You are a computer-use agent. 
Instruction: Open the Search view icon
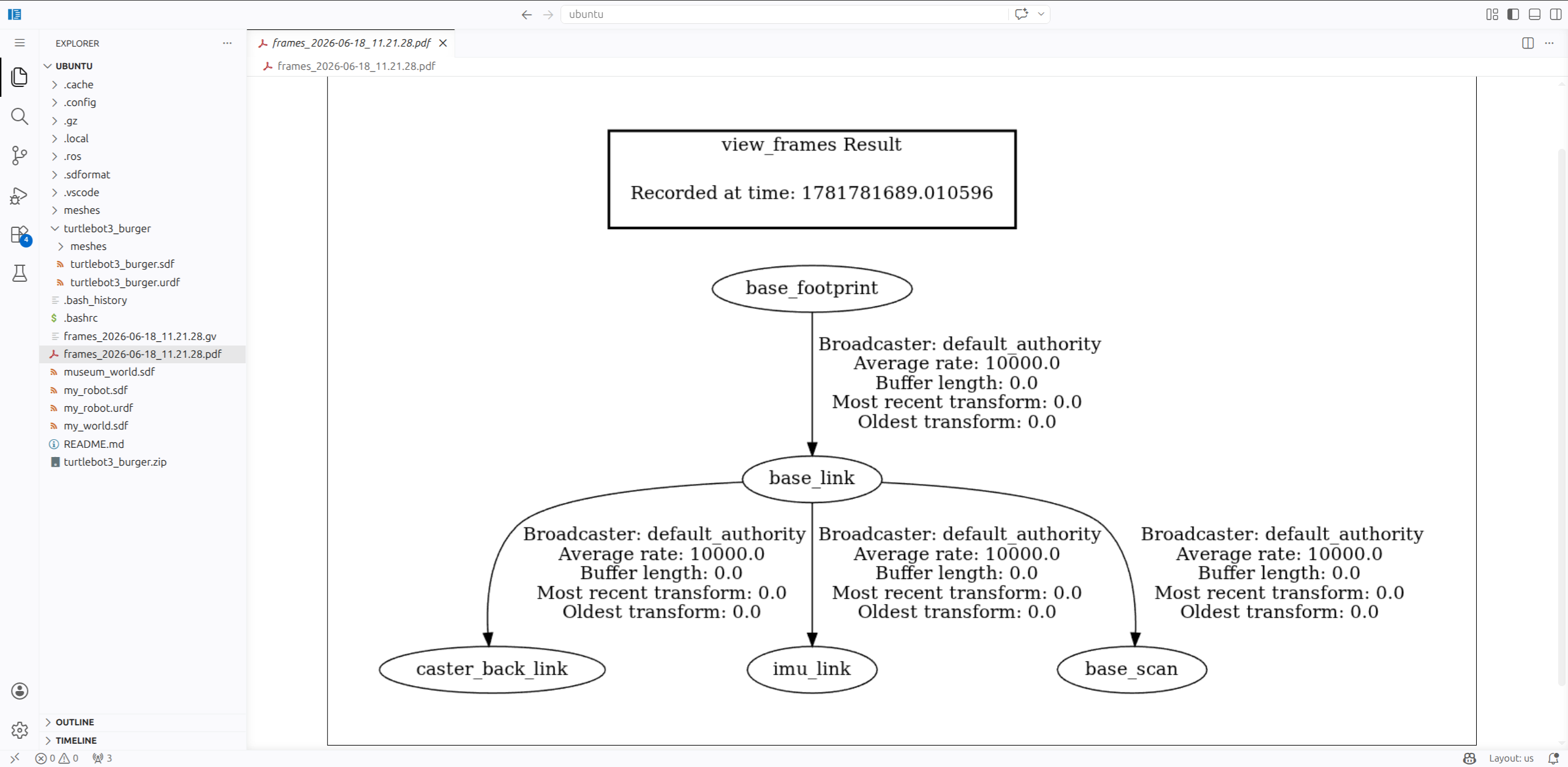tap(20, 116)
